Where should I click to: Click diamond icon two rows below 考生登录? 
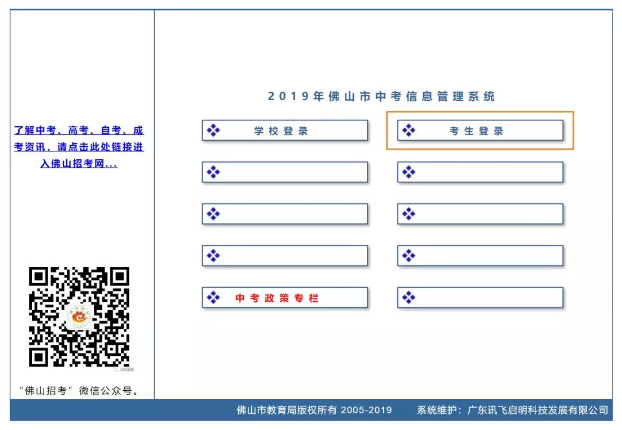point(408,214)
